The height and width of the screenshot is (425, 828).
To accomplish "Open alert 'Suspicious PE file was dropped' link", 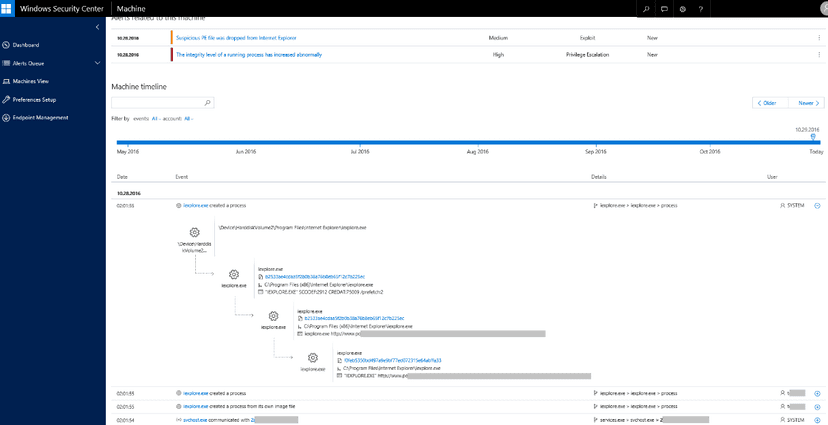I will pos(236,38).
